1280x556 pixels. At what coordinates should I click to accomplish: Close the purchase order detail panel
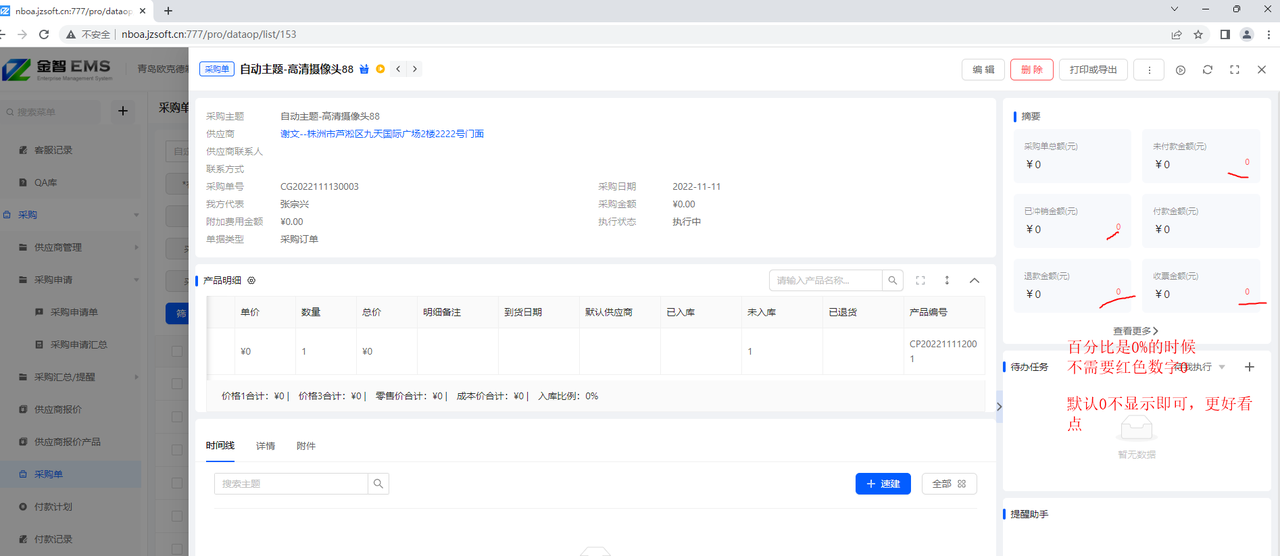click(x=1262, y=70)
